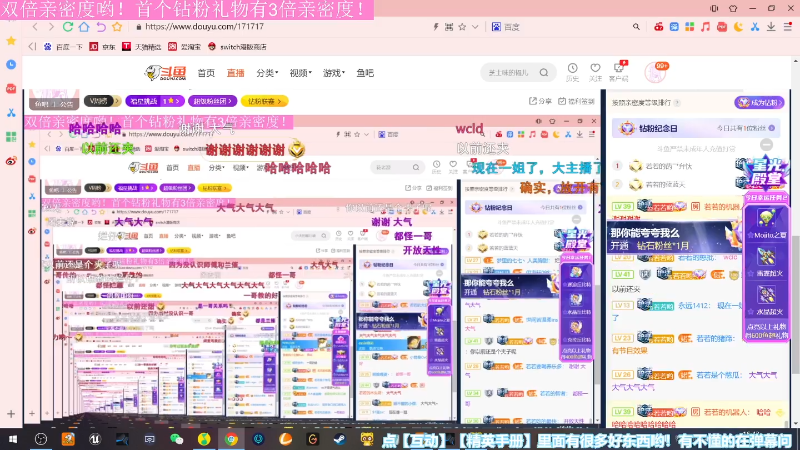Viewport: 800px width, 450px height.
Task: Go to browser home page icon
Action: [x=84, y=27]
